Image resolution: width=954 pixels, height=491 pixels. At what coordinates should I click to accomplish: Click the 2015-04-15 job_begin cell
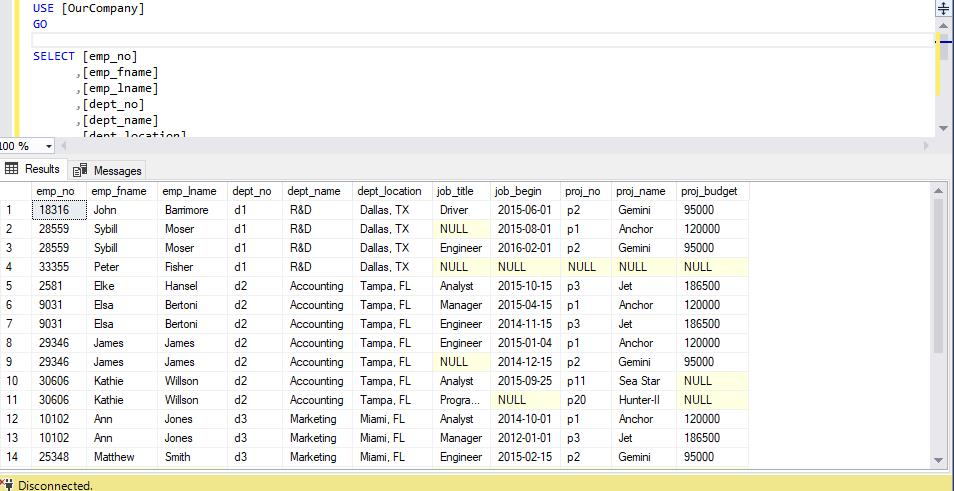[526, 305]
